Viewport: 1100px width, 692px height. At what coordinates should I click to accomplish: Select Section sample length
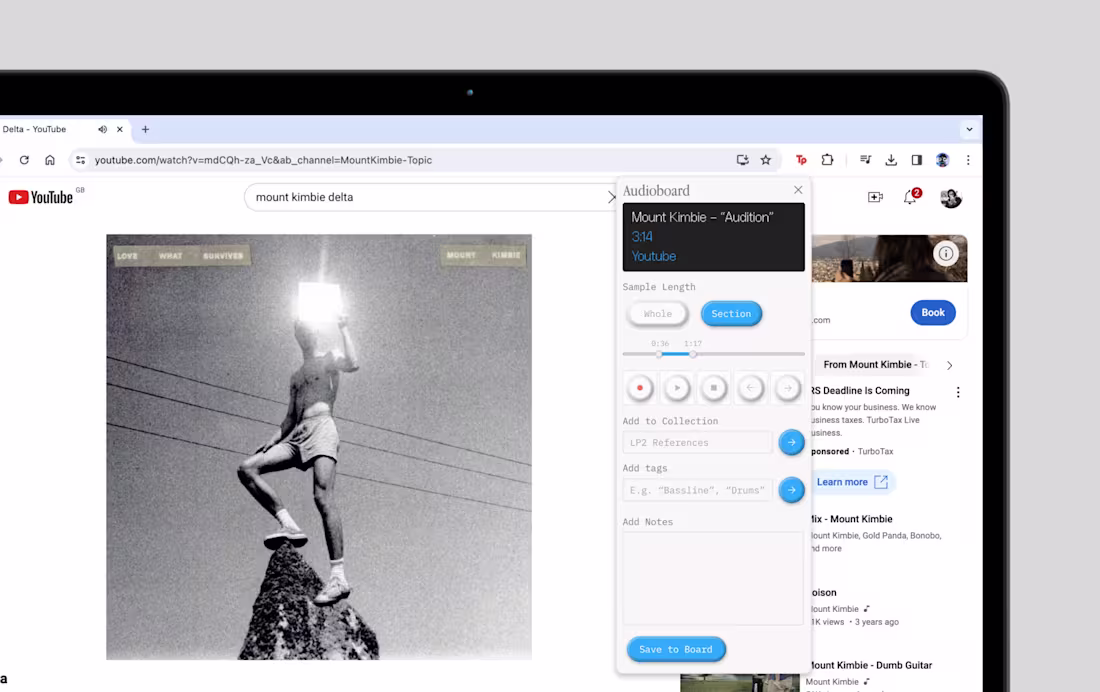point(731,314)
